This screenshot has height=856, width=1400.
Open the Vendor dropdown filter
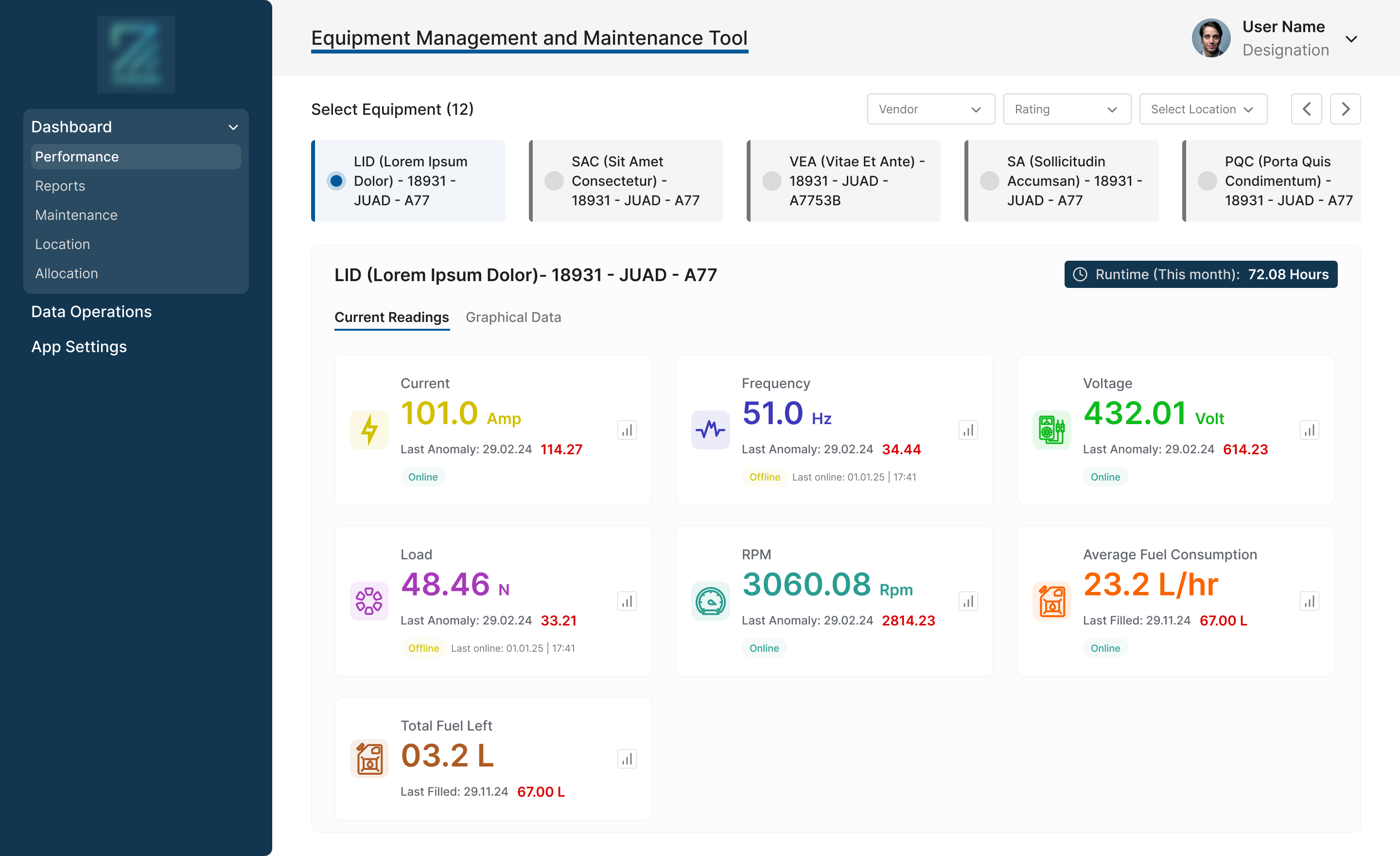[x=931, y=109]
